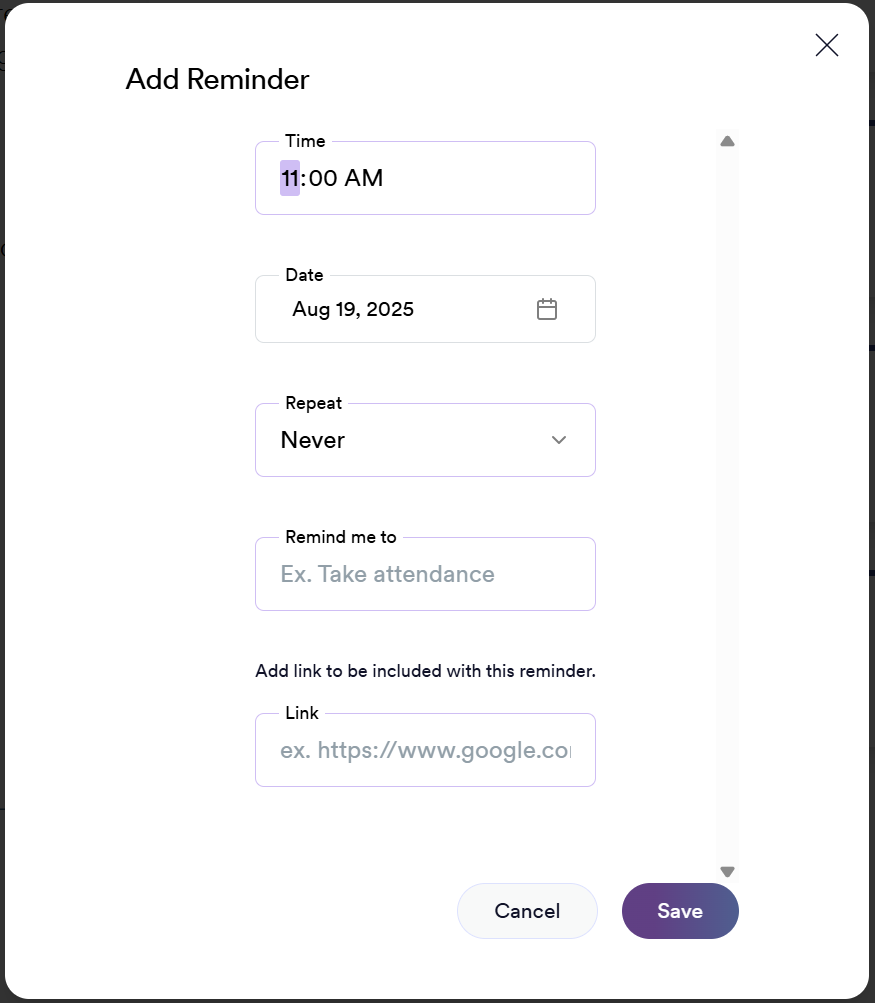Click the scrollbar up arrow

click(x=727, y=142)
